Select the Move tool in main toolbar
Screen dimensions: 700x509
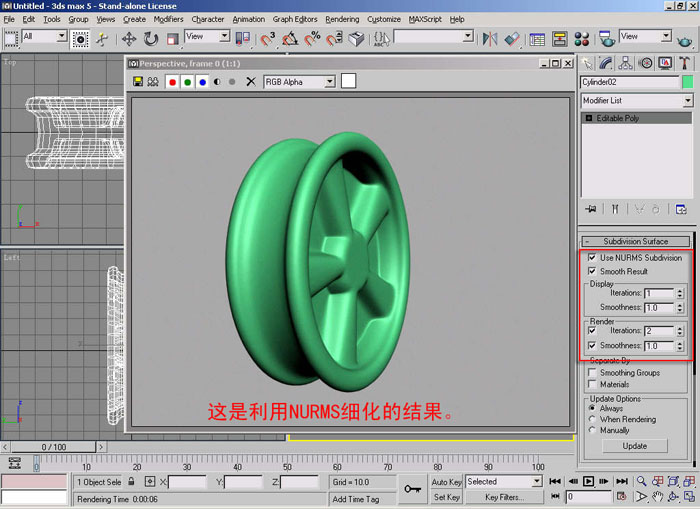129,39
